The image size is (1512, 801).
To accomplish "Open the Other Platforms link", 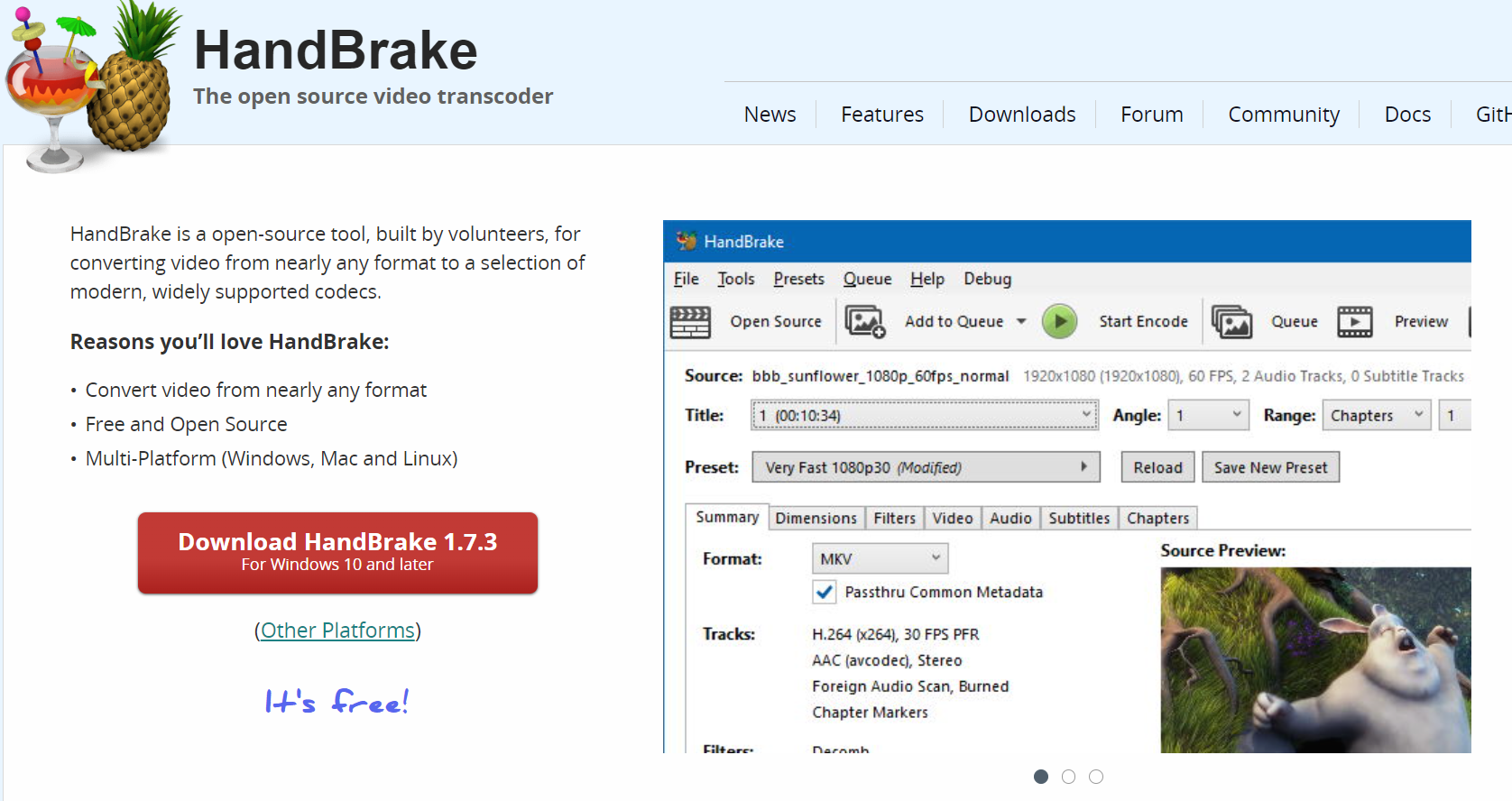I will point(337,630).
